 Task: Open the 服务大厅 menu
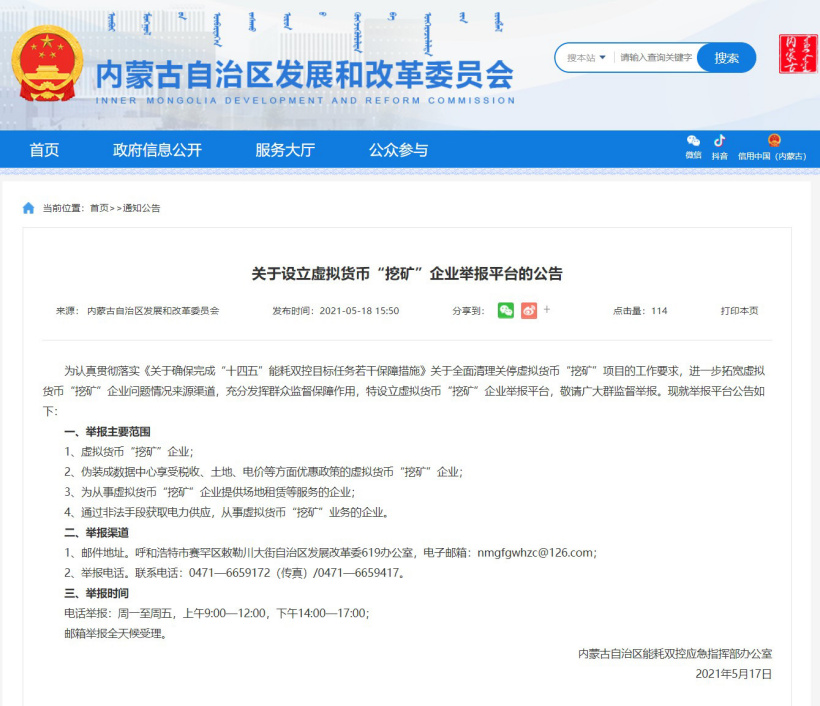[x=285, y=150]
